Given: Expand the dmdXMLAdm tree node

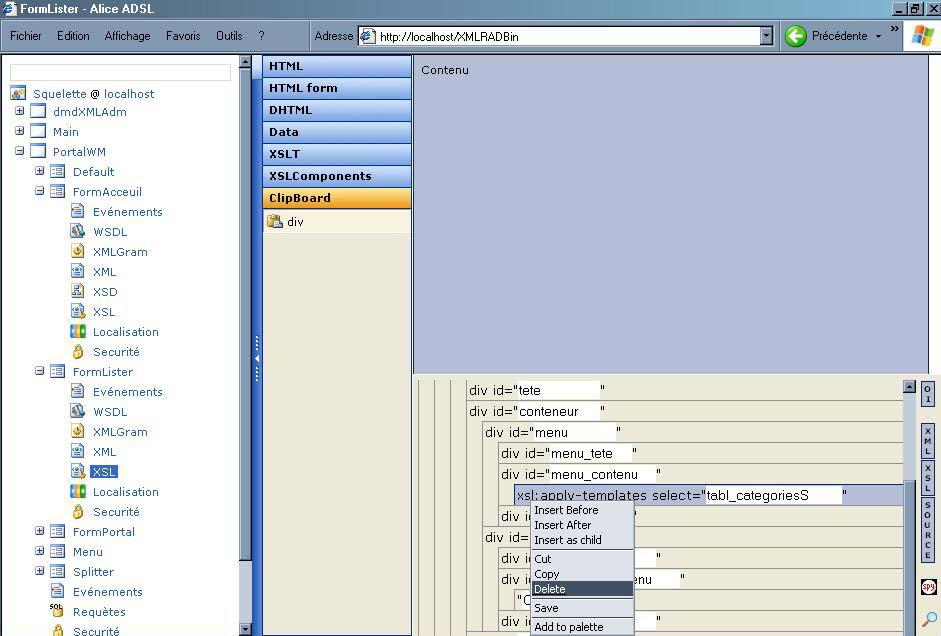Looking at the screenshot, I should coord(19,112).
